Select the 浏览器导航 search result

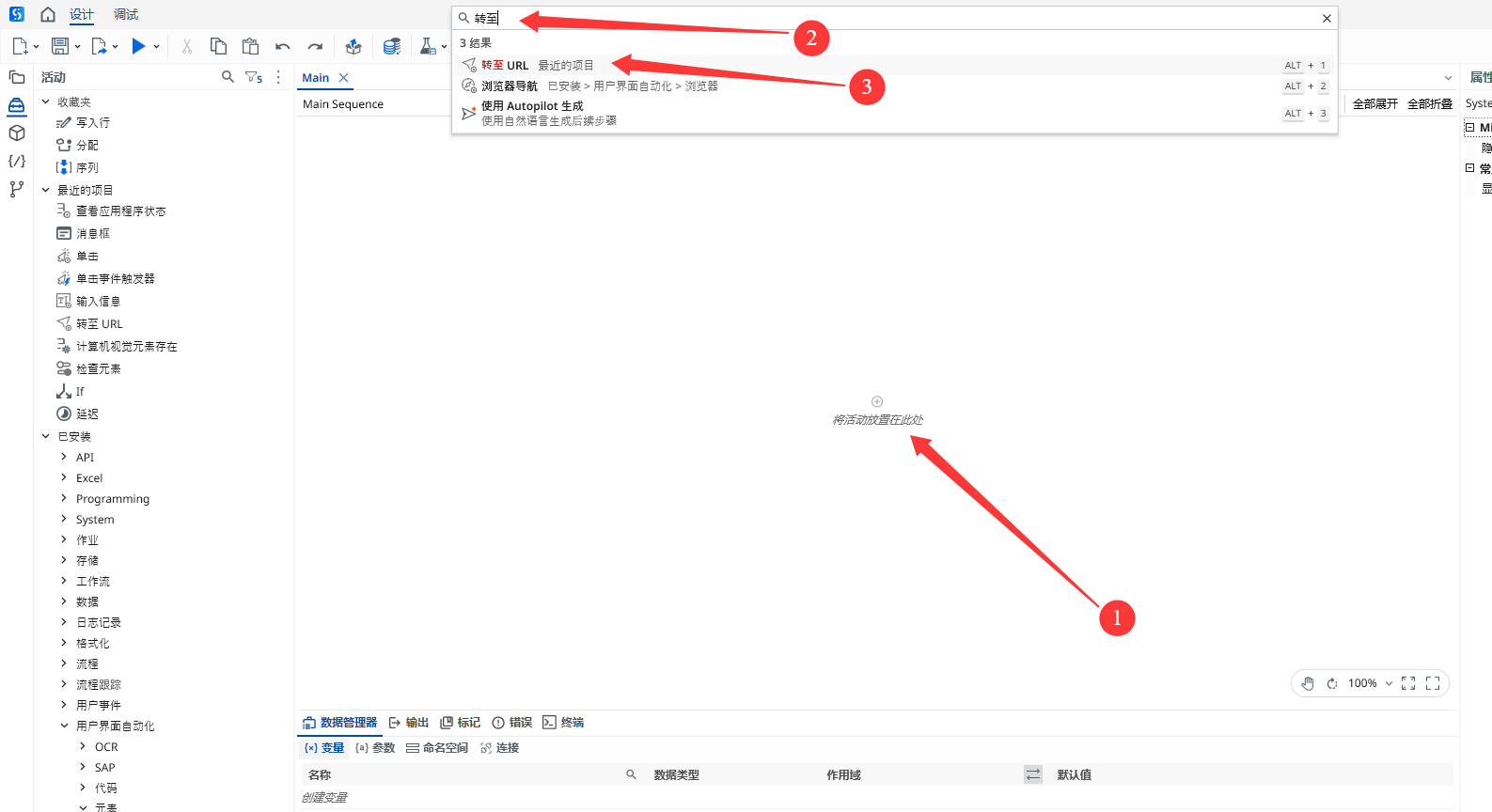(x=894, y=86)
